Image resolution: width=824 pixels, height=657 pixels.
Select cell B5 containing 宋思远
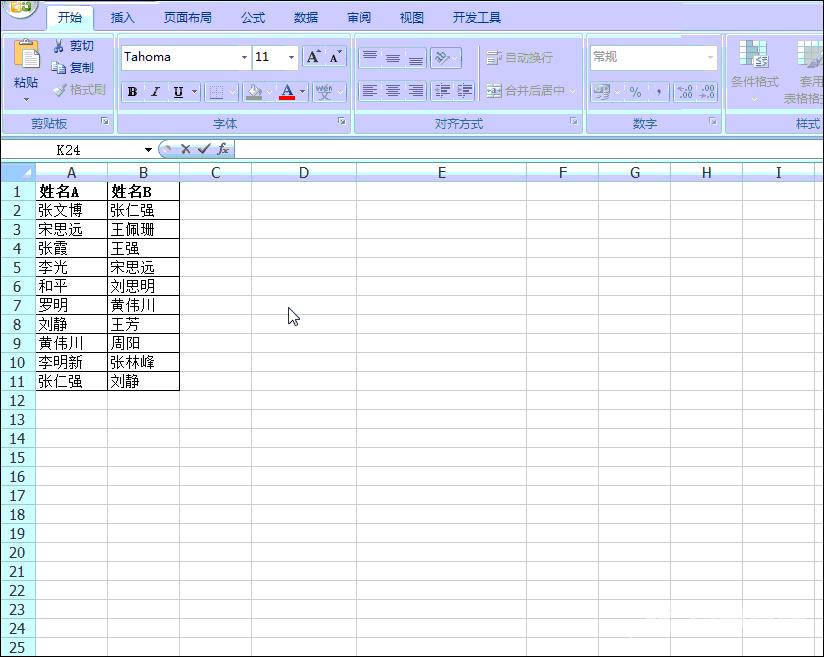point(143,268)
